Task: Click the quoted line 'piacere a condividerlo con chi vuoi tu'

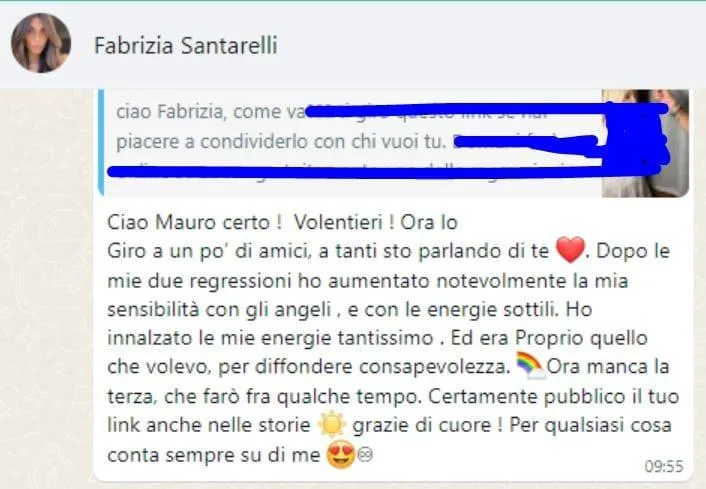Action: (x=281, y=142)
